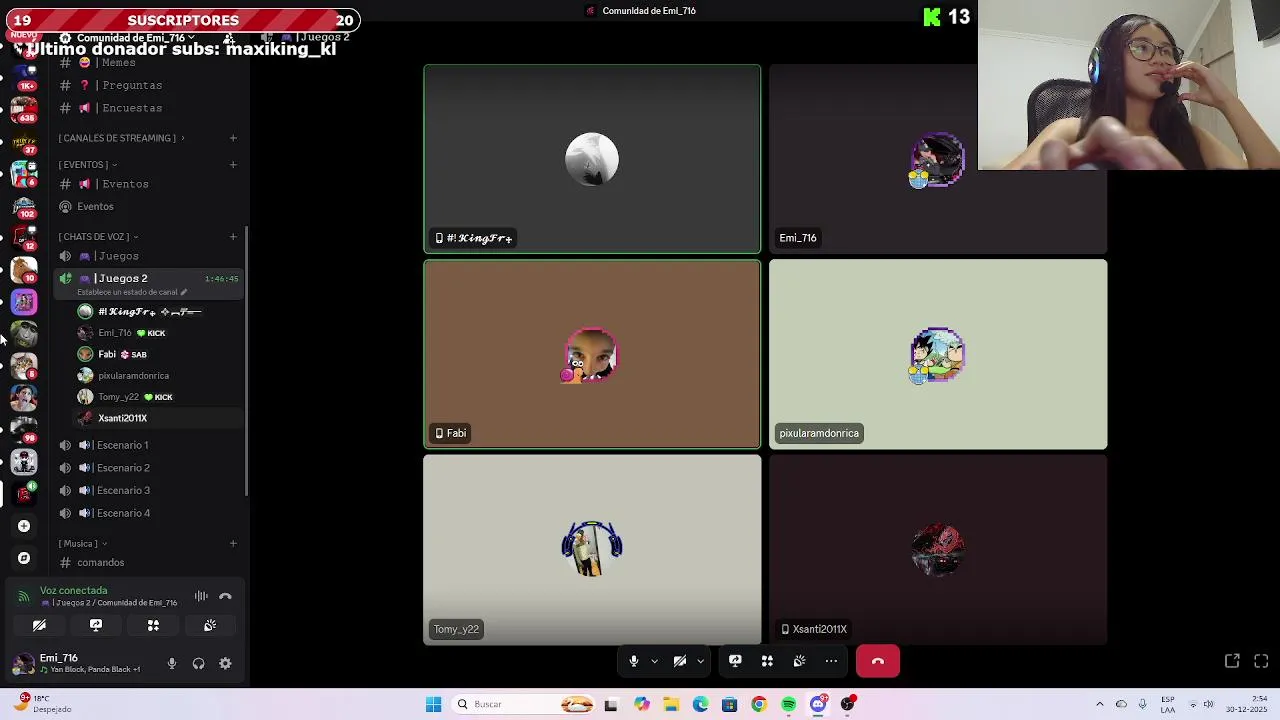Viewport: 1280px width, 720px height.
Task: Select Xsanti2011X in voice member list
Action: (x=158, y=418)
